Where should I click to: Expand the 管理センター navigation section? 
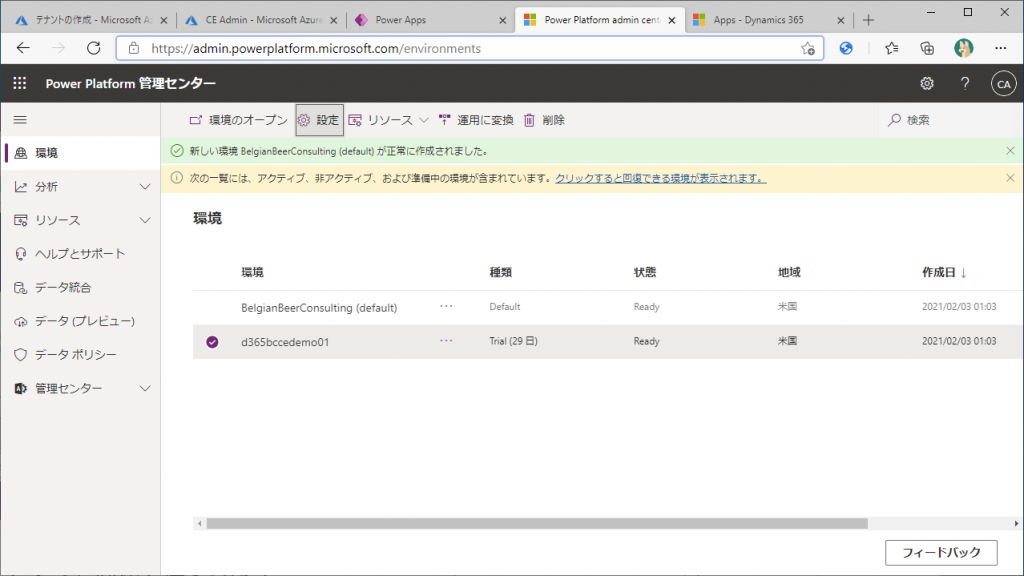145,389
